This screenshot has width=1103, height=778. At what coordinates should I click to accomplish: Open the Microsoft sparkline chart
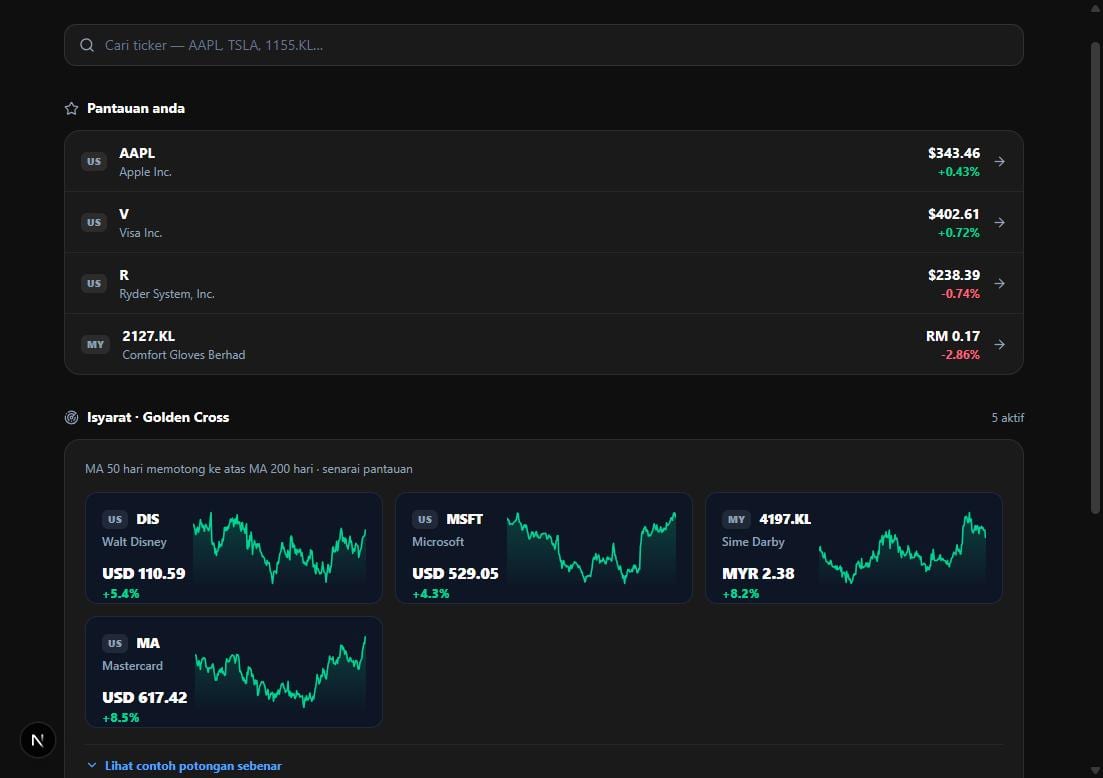pyautogui.click(x=591, y=548)
